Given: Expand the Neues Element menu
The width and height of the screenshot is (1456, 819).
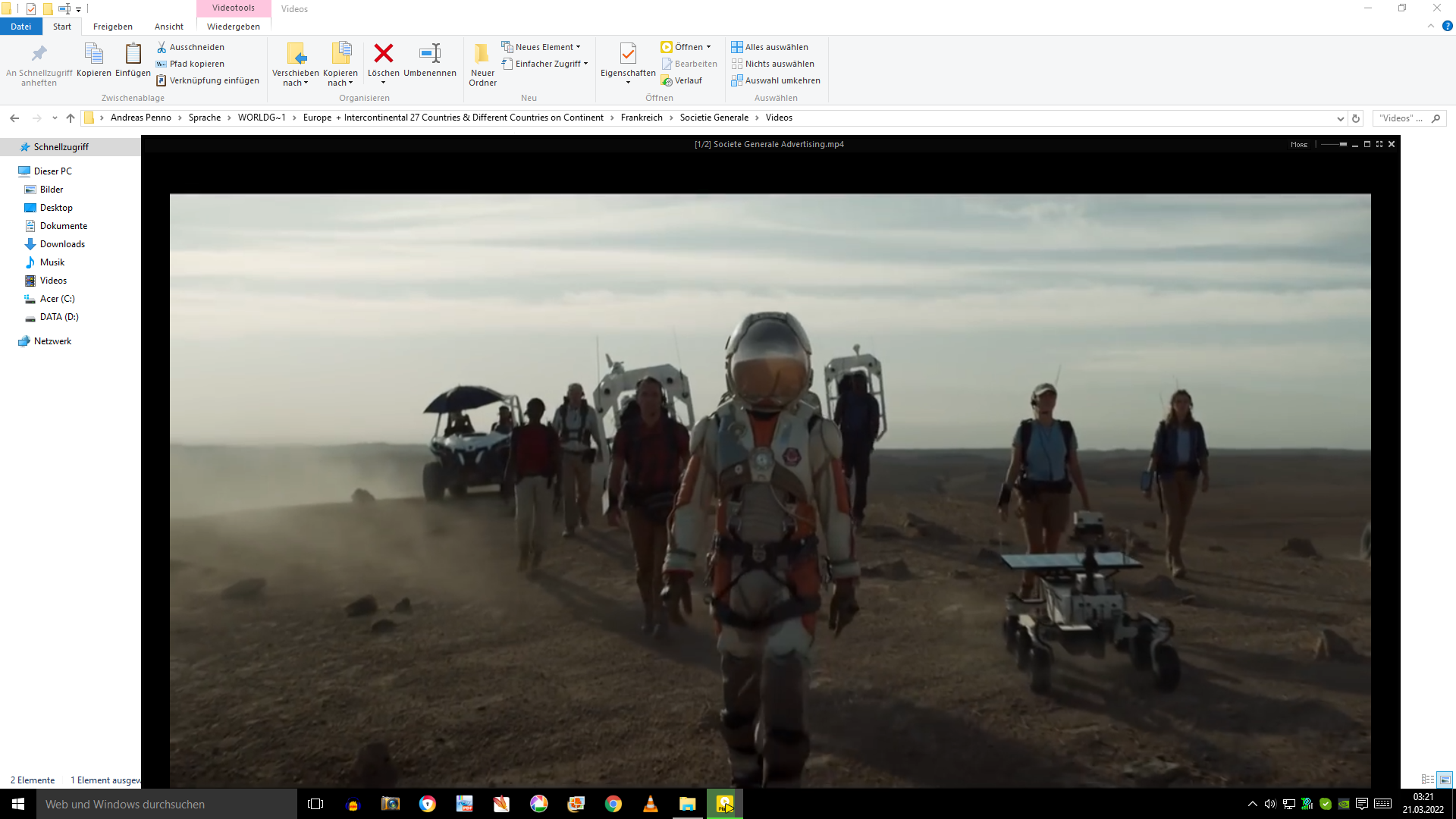Looking at the screenshot, I should pyautogui.click(x=541, y=47).
